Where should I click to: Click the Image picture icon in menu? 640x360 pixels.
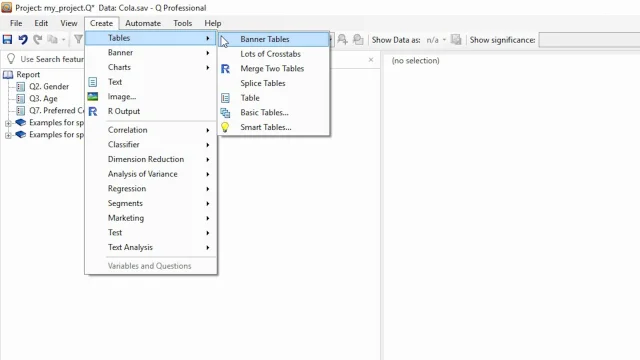coord(93,97)
